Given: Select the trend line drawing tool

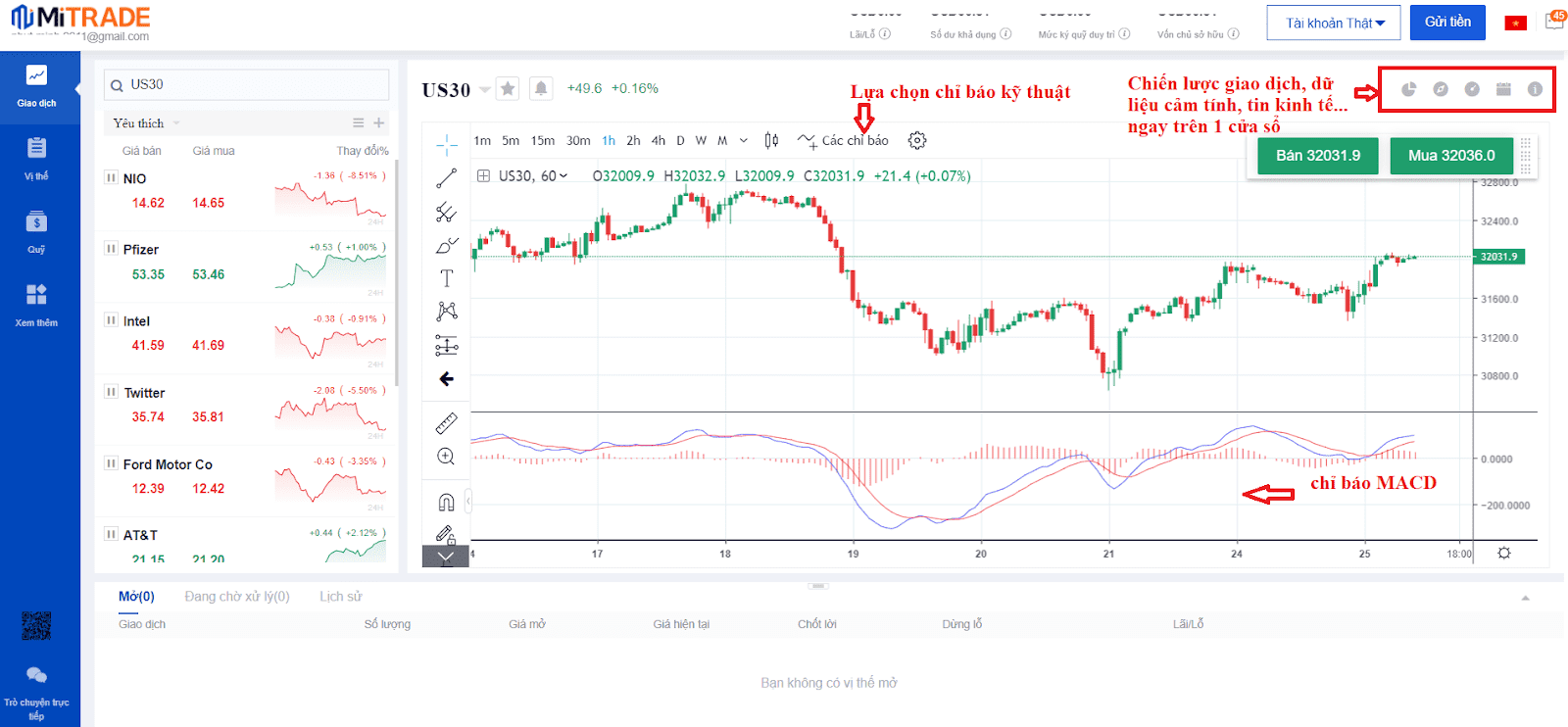Looking at the screenshot, I should pos(447,178).
